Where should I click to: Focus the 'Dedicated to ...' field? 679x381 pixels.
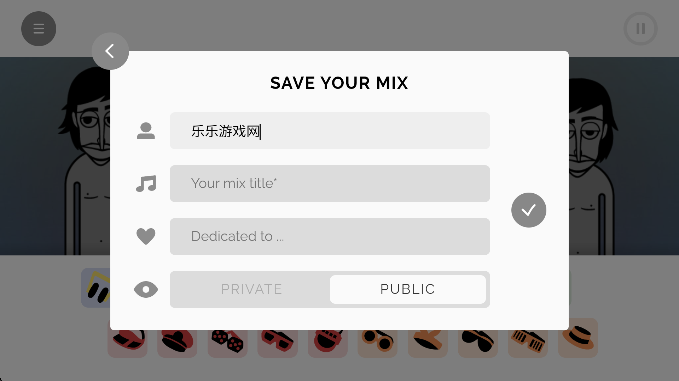330,236
